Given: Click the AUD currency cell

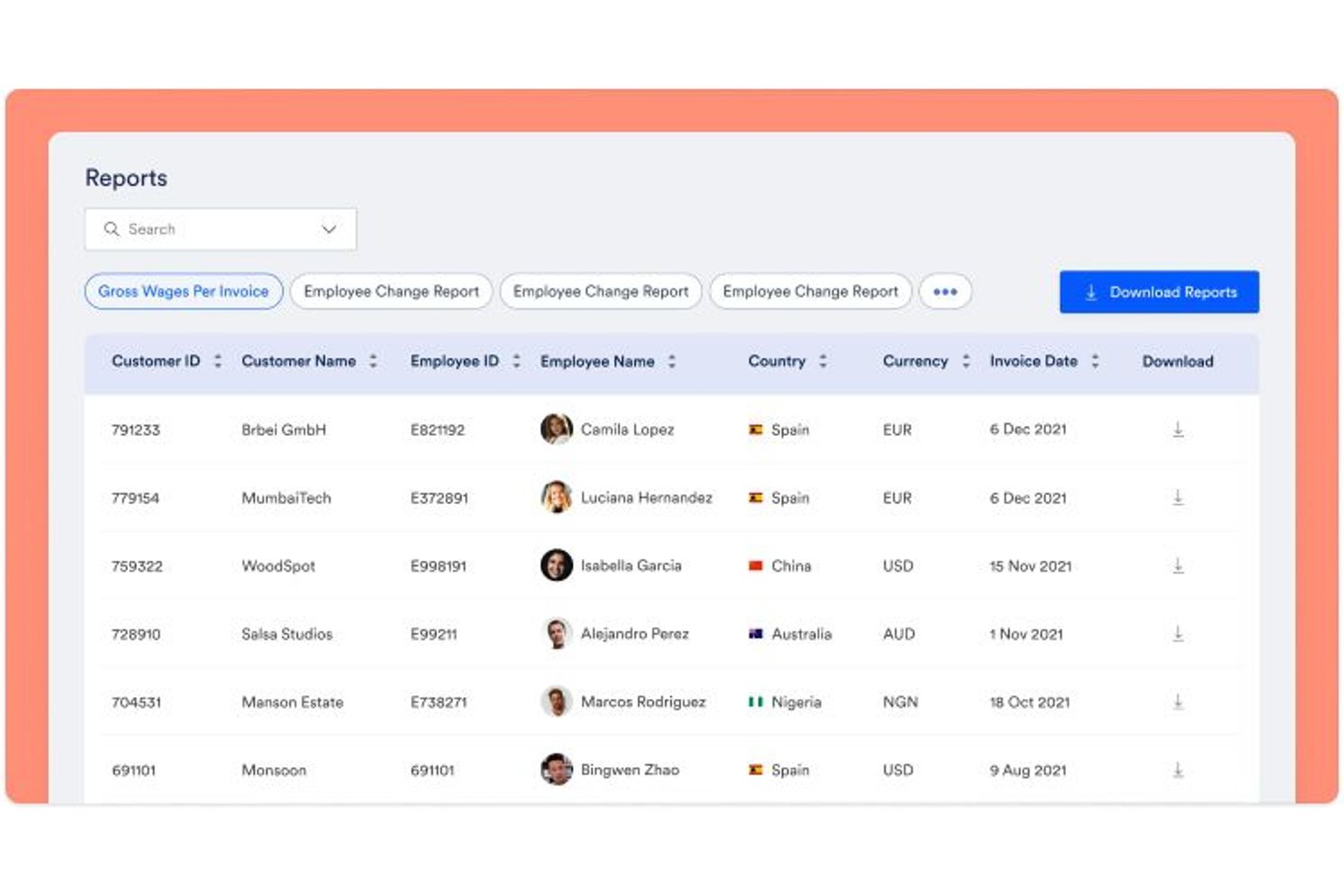Looking at the screenshot, I should point(898,634).
